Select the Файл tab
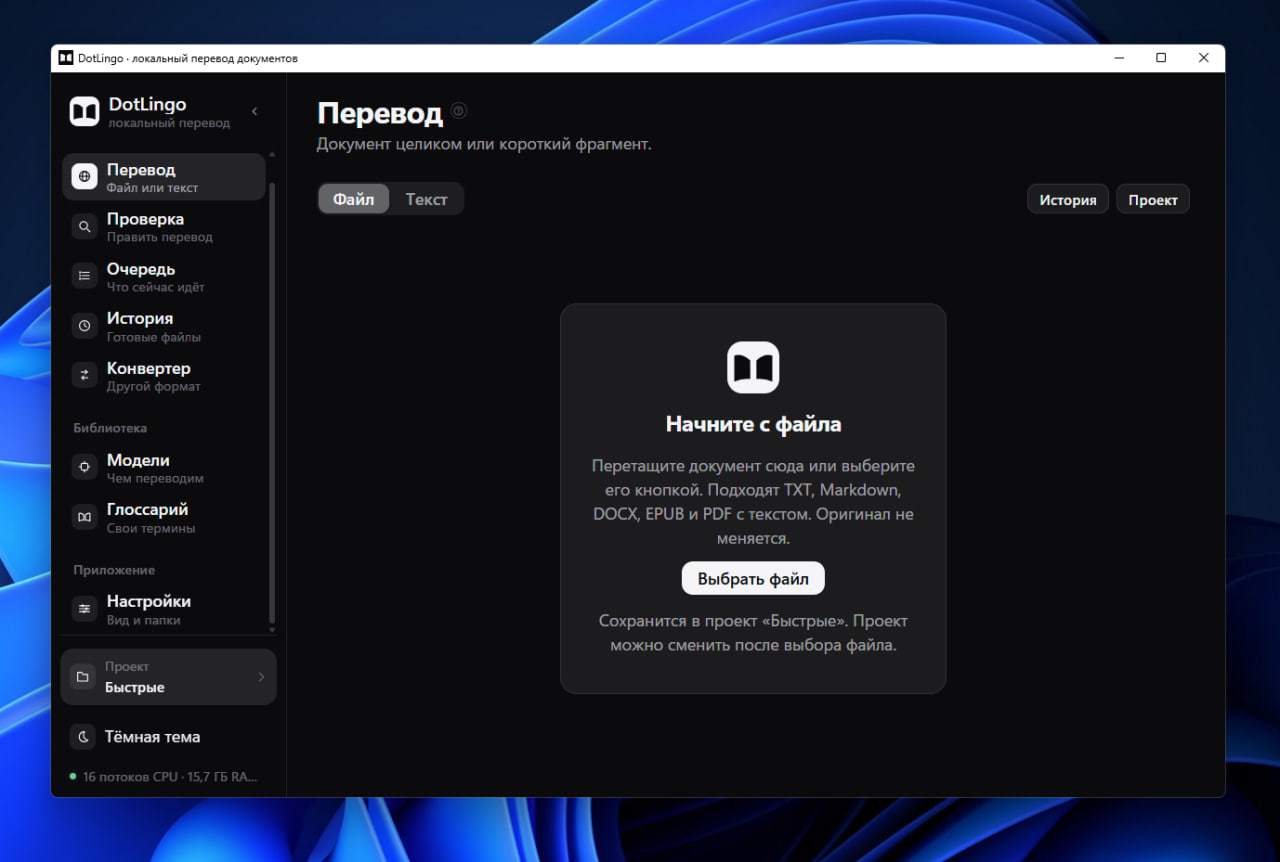The width and height of the screenshot is (1280, 862). 354,199
